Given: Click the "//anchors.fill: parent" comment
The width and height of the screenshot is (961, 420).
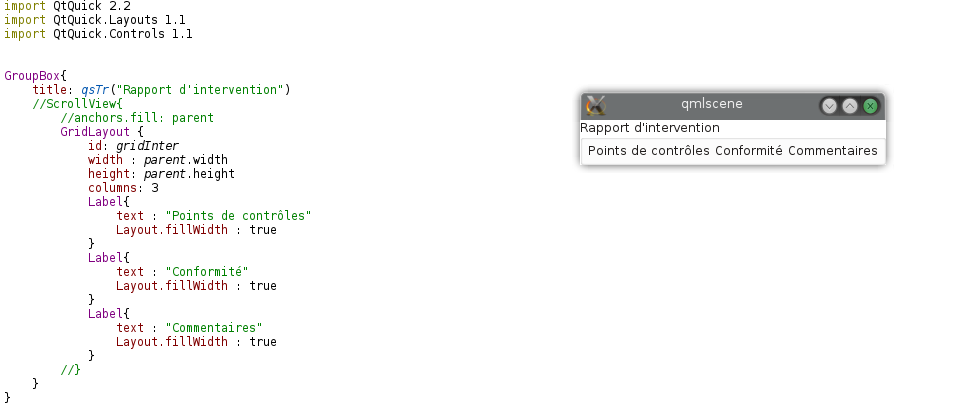Looking at the screenshot, I should 137,118.
